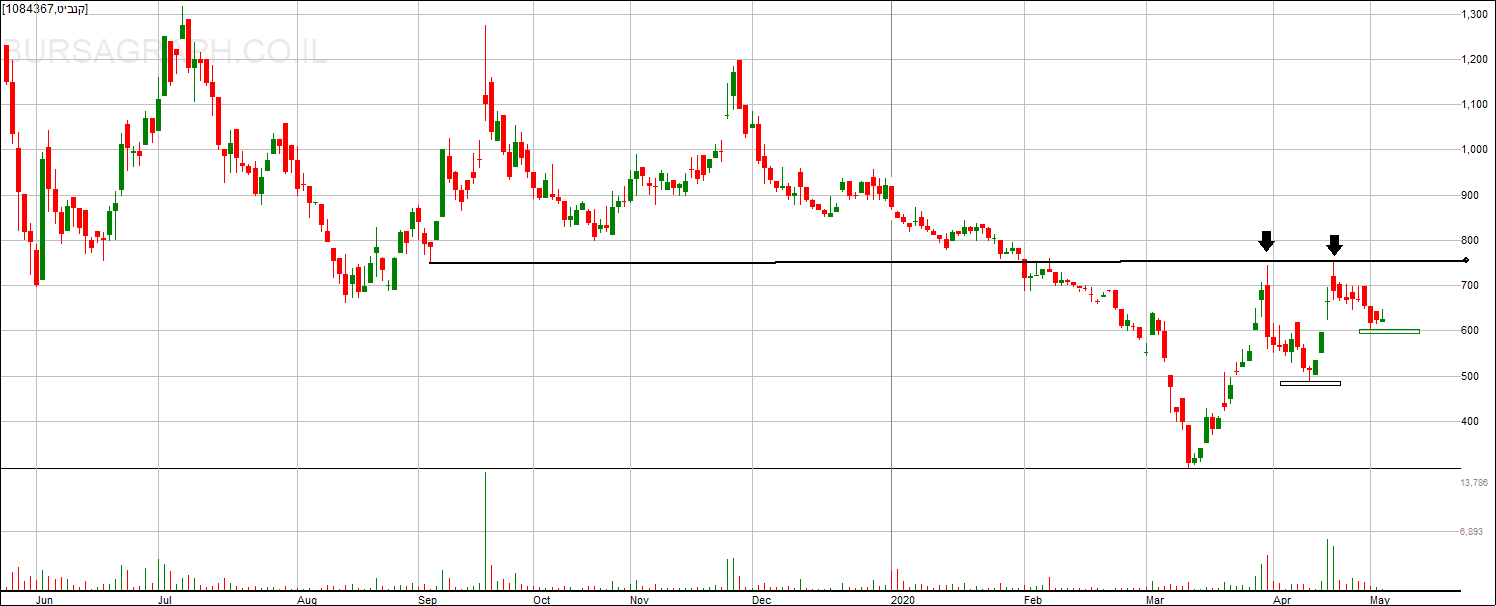
Task: Click the Jun date axis label
Action: tap(43, 600)
